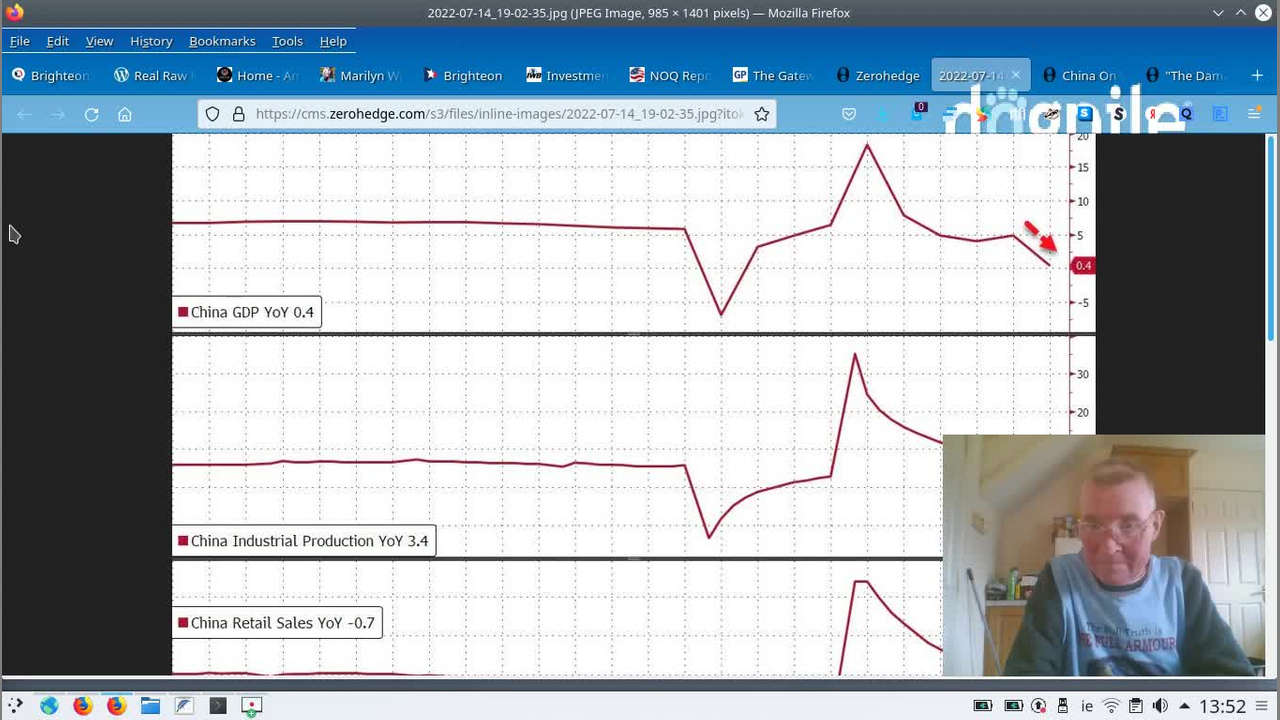Close the 2022-07-14 image tab
This screenshot has width=1280, height=720.
(1015, 75)
